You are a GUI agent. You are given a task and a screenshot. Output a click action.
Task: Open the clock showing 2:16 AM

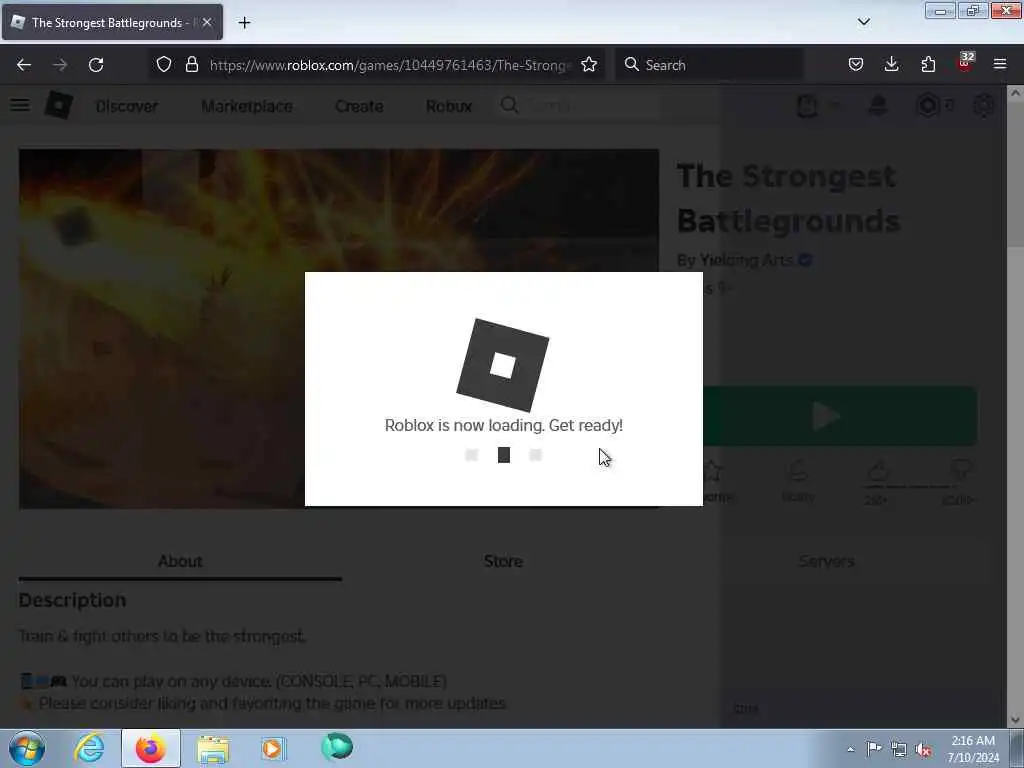pos(973,749)
